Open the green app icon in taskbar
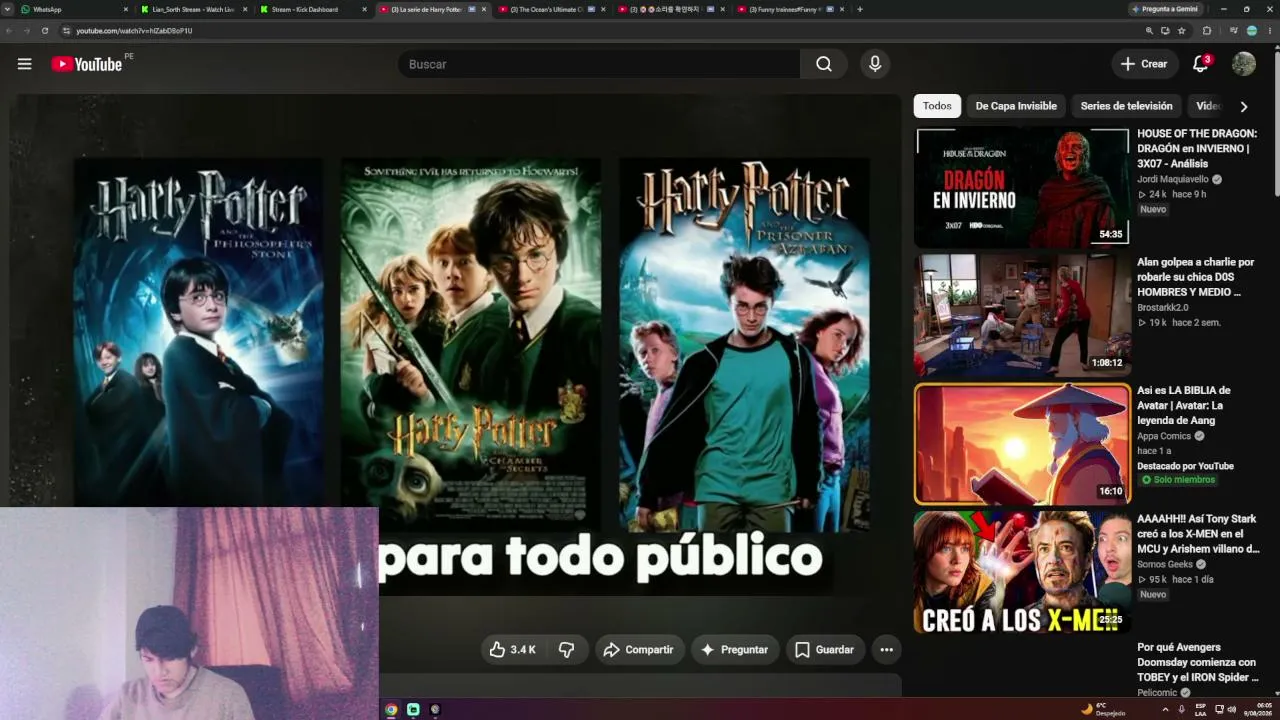1280x720 pixels. pyautogui.click(x=413, y=710)
